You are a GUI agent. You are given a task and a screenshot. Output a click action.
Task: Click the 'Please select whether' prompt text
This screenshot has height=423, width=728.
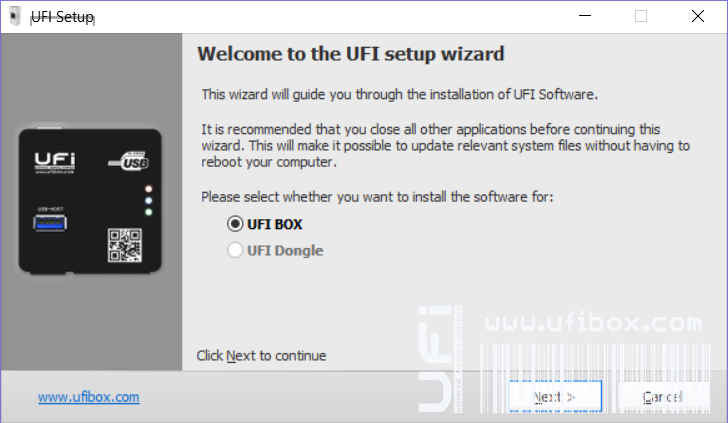point(377,197)
